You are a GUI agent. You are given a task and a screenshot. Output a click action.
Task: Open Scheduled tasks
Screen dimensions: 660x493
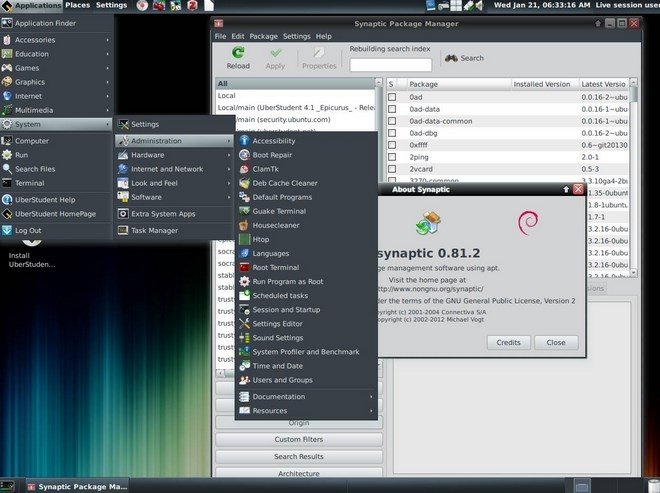point(306,296)
